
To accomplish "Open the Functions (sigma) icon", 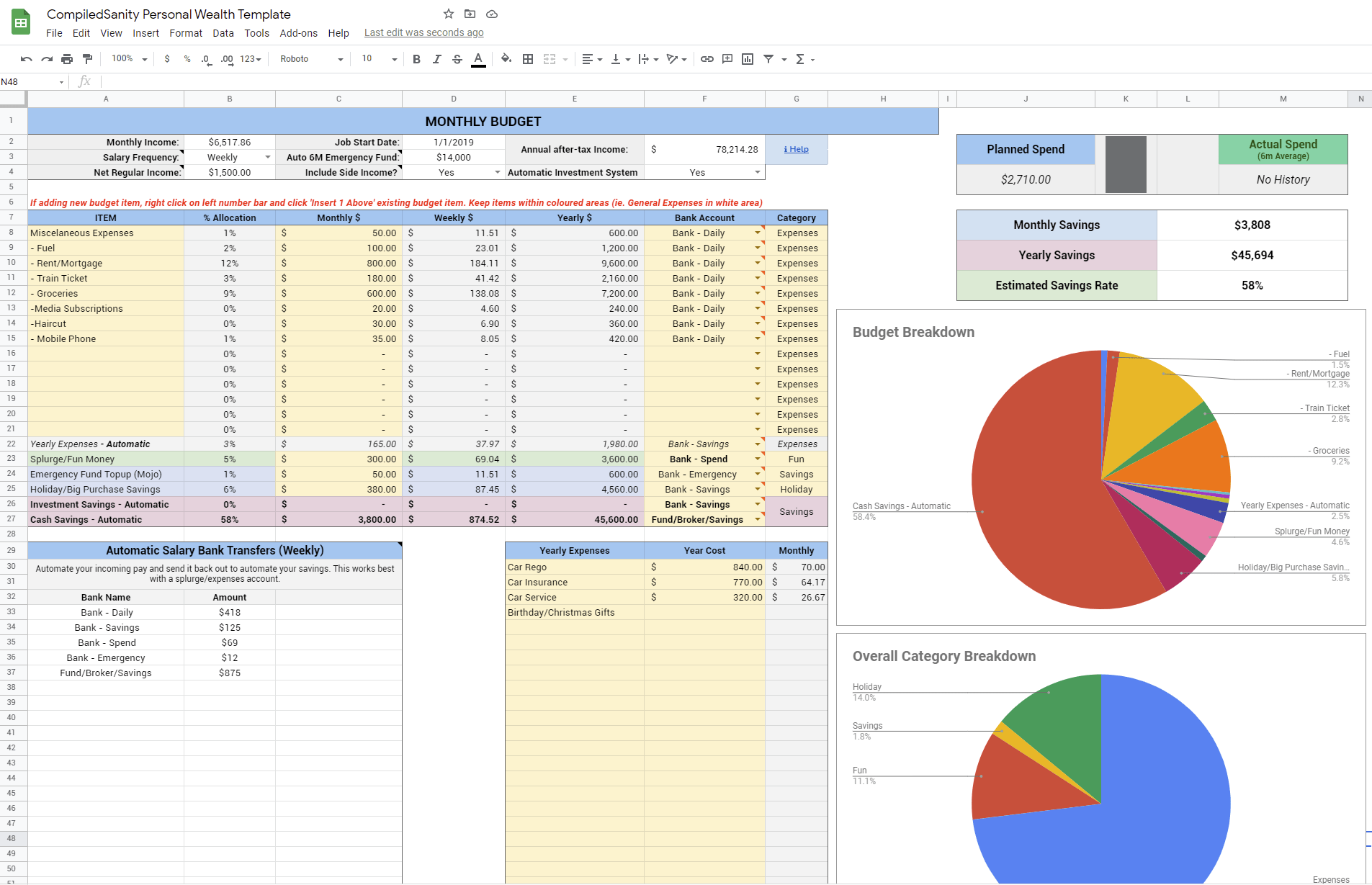I will (801, 59).
